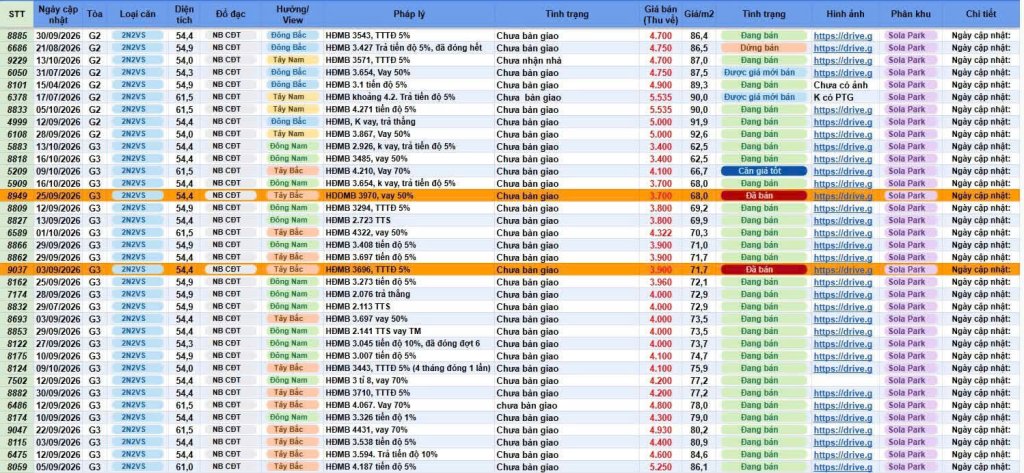The image size is (1024, 473).
Task: Open the drive image link in row 6686
Action: click(842, 48)
